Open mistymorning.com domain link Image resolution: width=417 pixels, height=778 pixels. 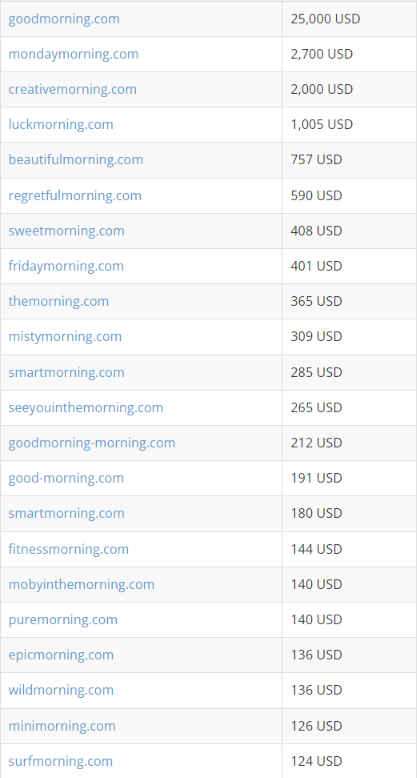coord(65,336)
